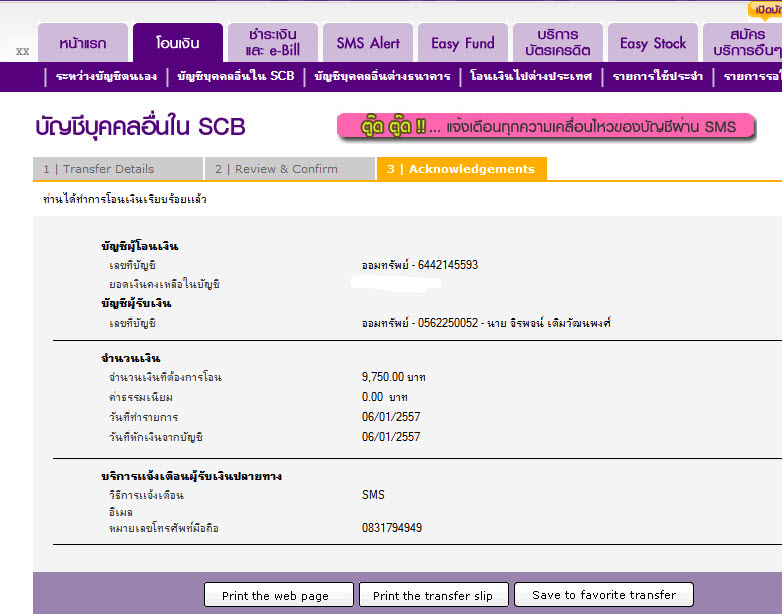Image resolution: width=782 pixels, height=614 pixels.
Task: Open the Easy Fund tab
Action: [x=463, y=43]
